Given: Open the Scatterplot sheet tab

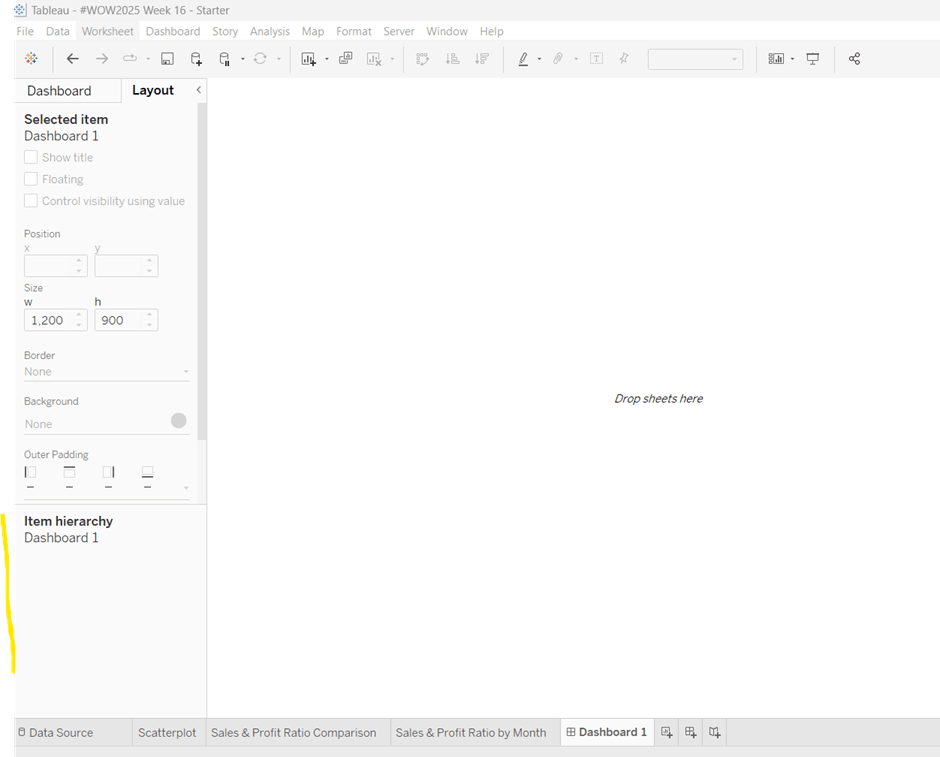Looking at the screenshot, I should pyautogui.click(x=167, y=732).
